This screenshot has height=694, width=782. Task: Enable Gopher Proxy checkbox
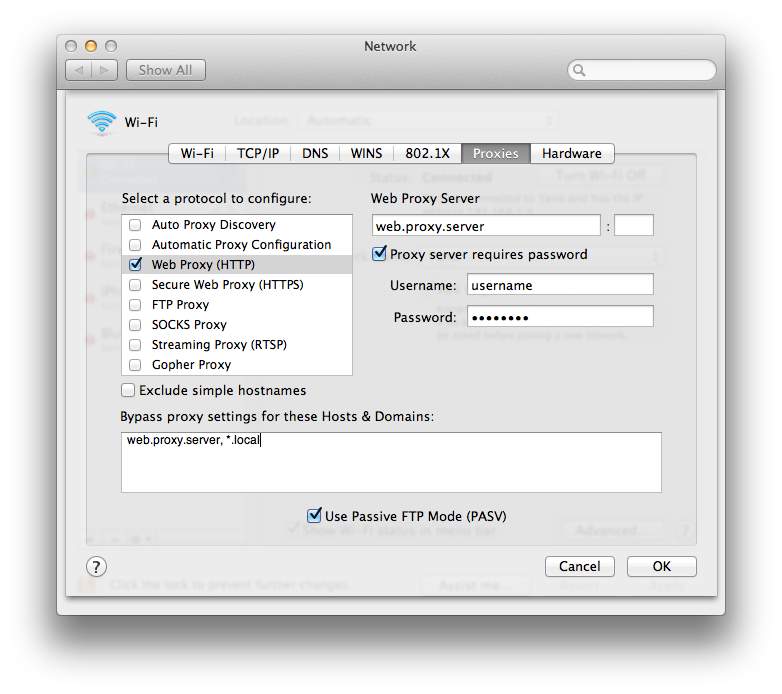click(x=135, y=364)
